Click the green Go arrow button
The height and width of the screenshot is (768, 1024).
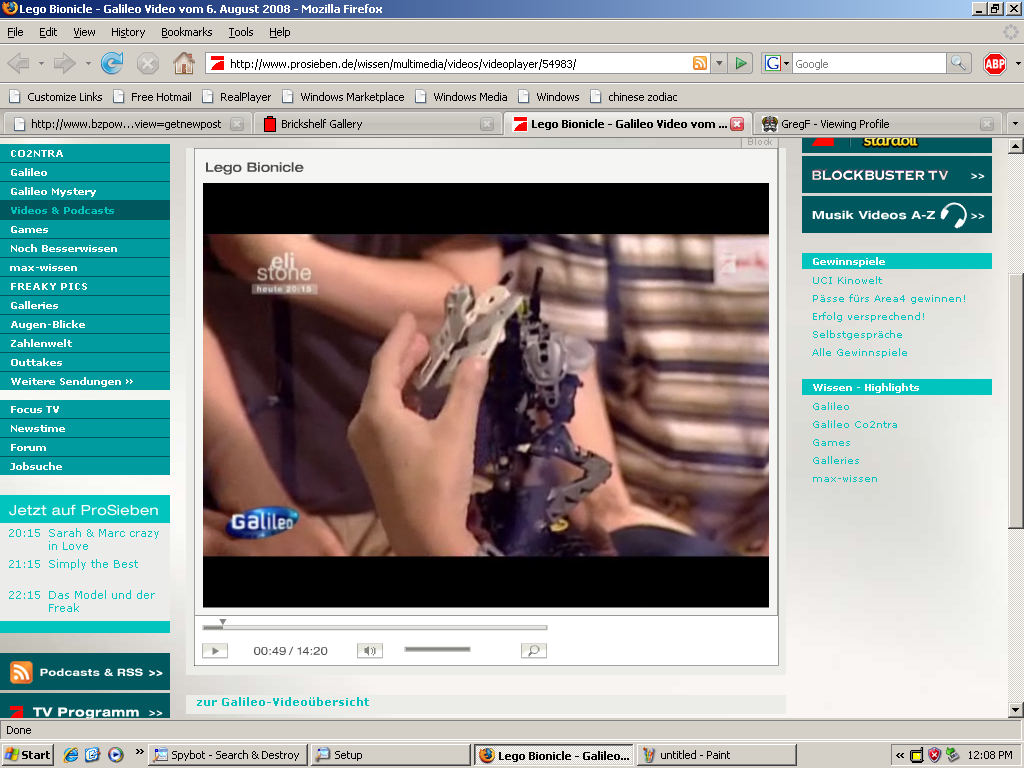pyautogui.click(x=741, y=63)
